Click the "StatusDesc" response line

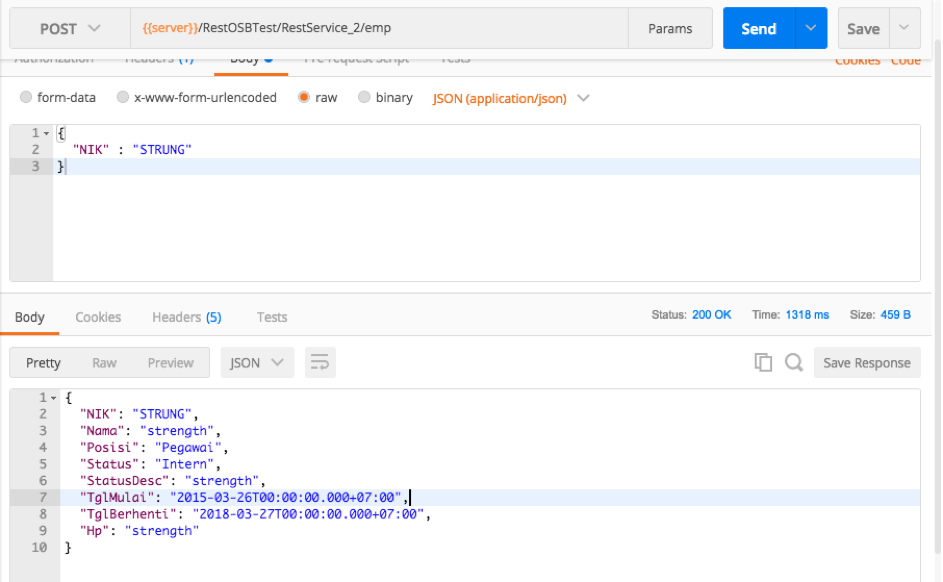click(490, 481)
